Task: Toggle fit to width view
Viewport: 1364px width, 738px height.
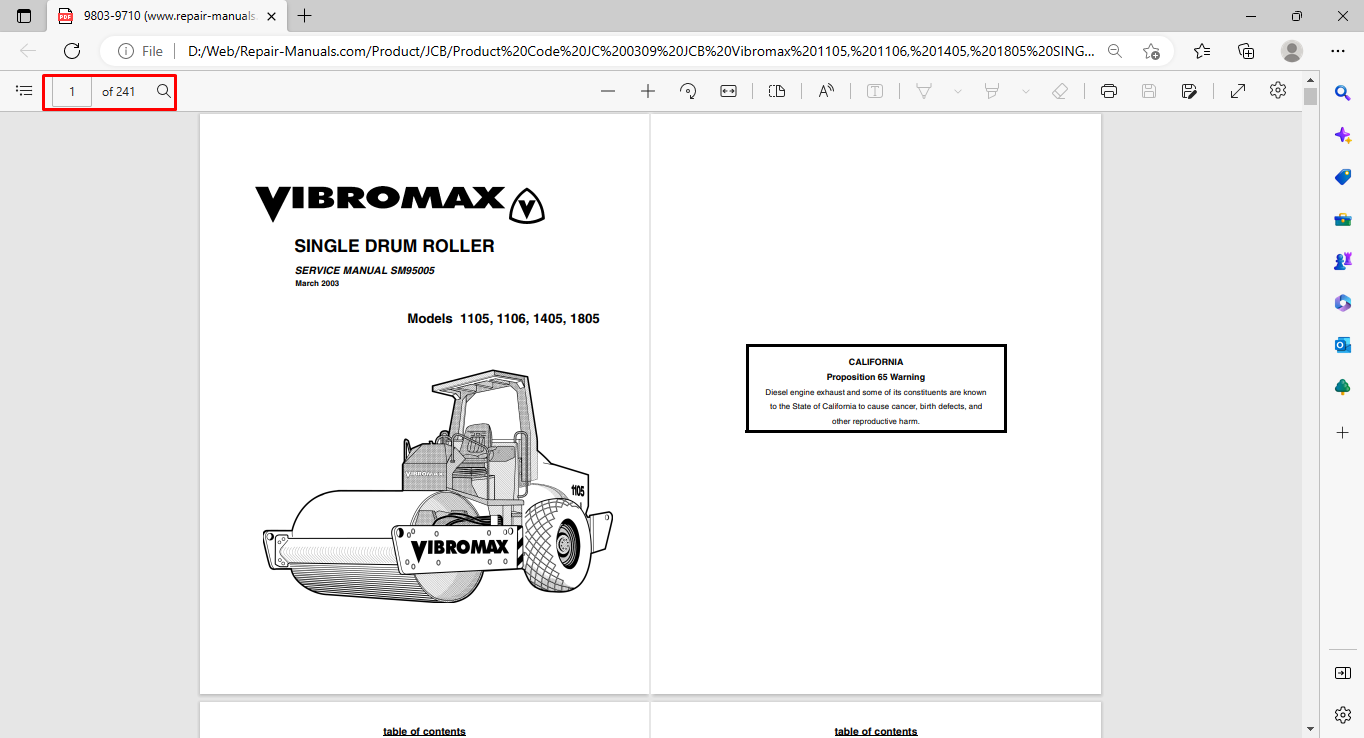Action: click(x=728, y=91)
